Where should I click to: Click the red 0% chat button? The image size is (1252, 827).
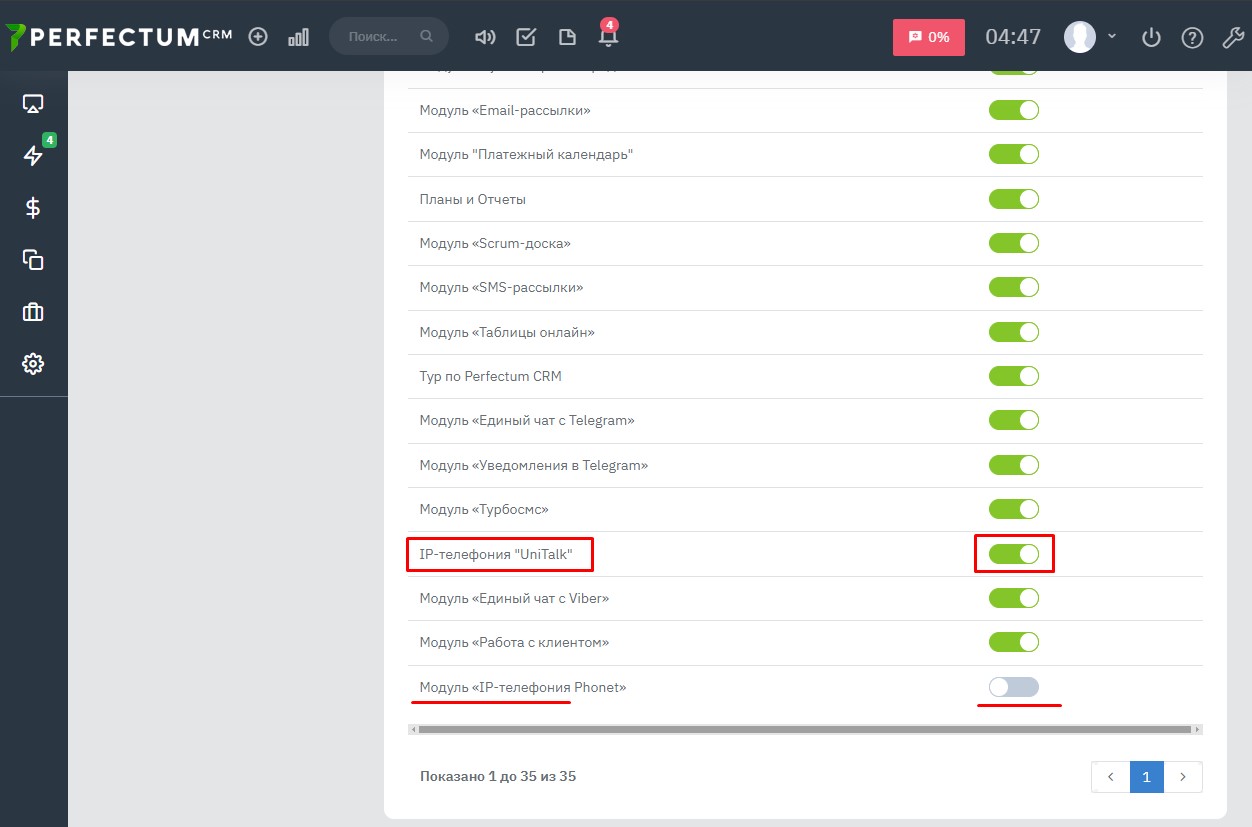coord(928,37)
